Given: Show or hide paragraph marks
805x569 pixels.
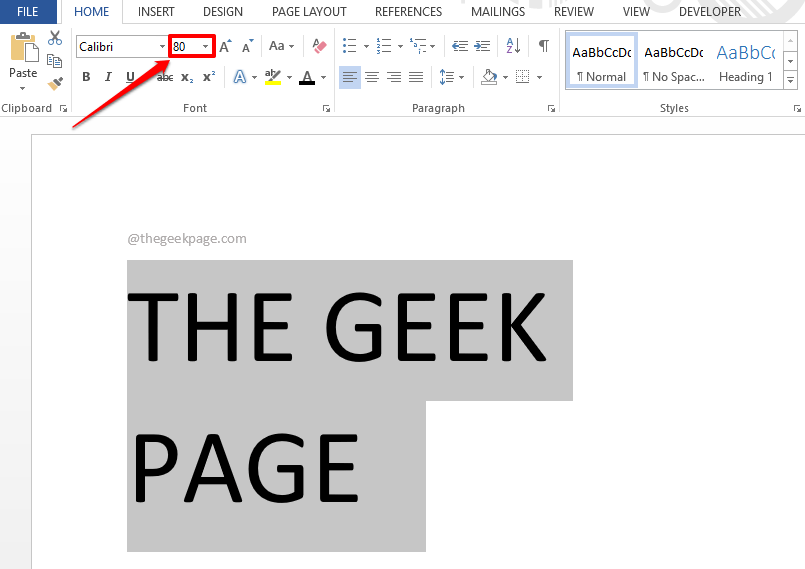Looking at the screenshot, I should (543, 47).
